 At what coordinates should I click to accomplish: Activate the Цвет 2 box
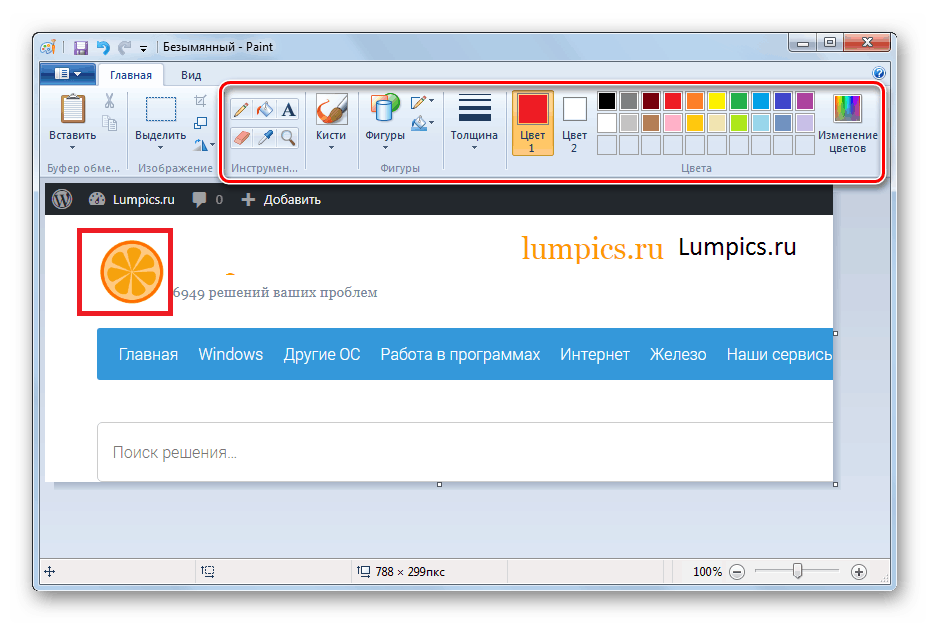coord(573,122)
